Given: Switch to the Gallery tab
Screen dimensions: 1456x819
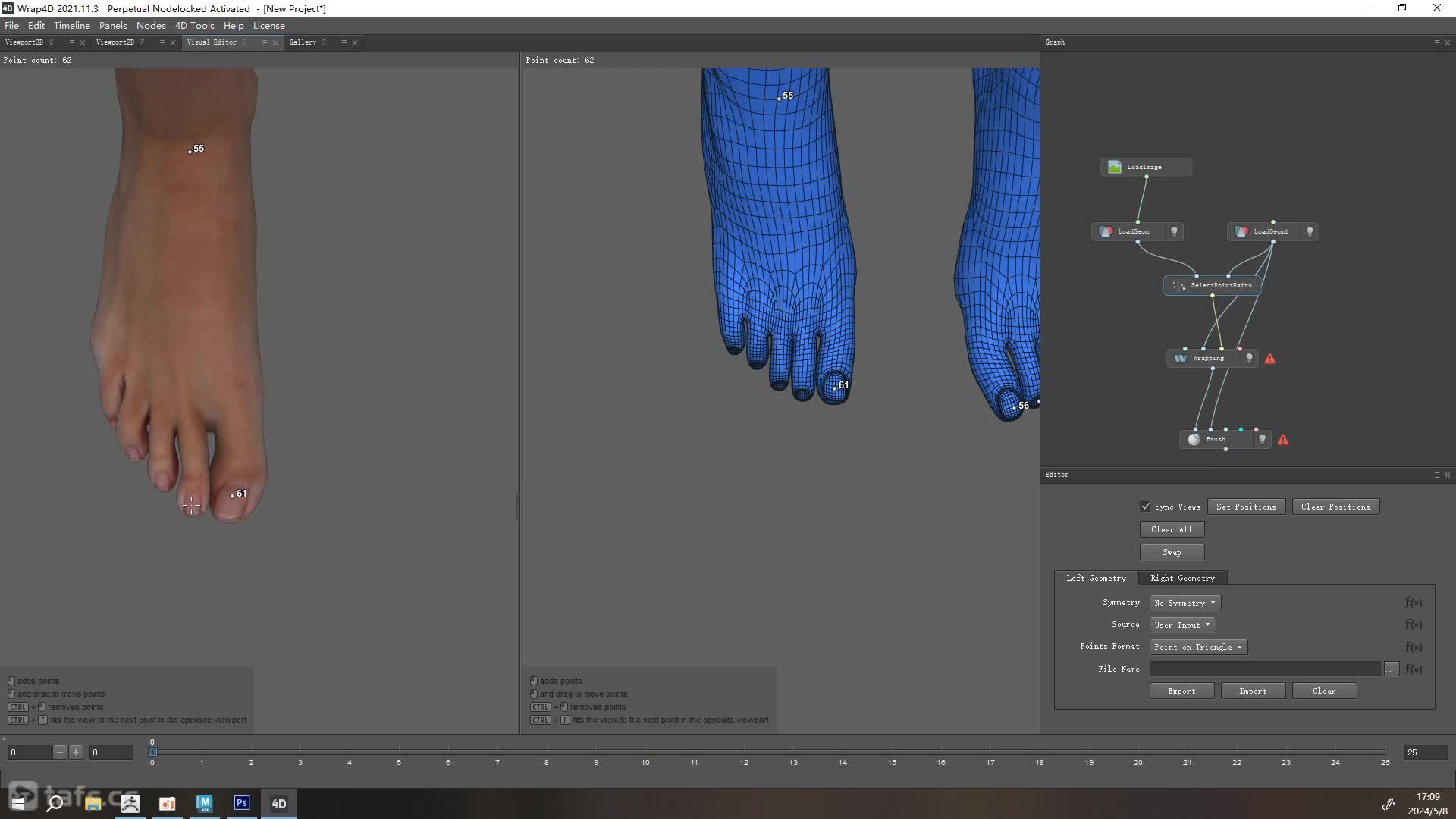Looking at the screenshot, I should [x=303, y=42].
